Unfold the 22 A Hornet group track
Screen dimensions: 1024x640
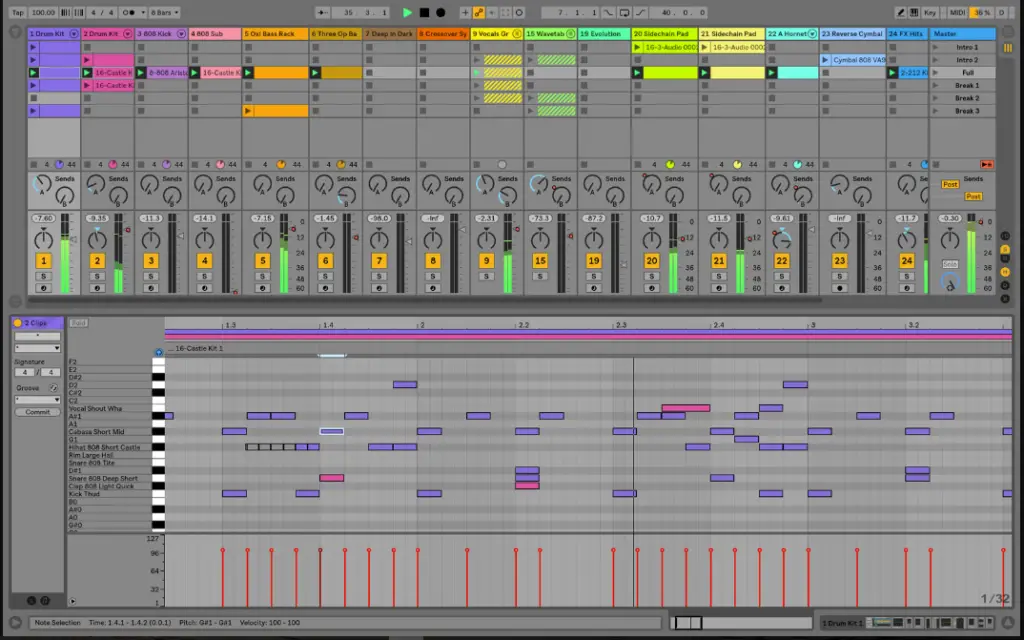tap(812, 33)
